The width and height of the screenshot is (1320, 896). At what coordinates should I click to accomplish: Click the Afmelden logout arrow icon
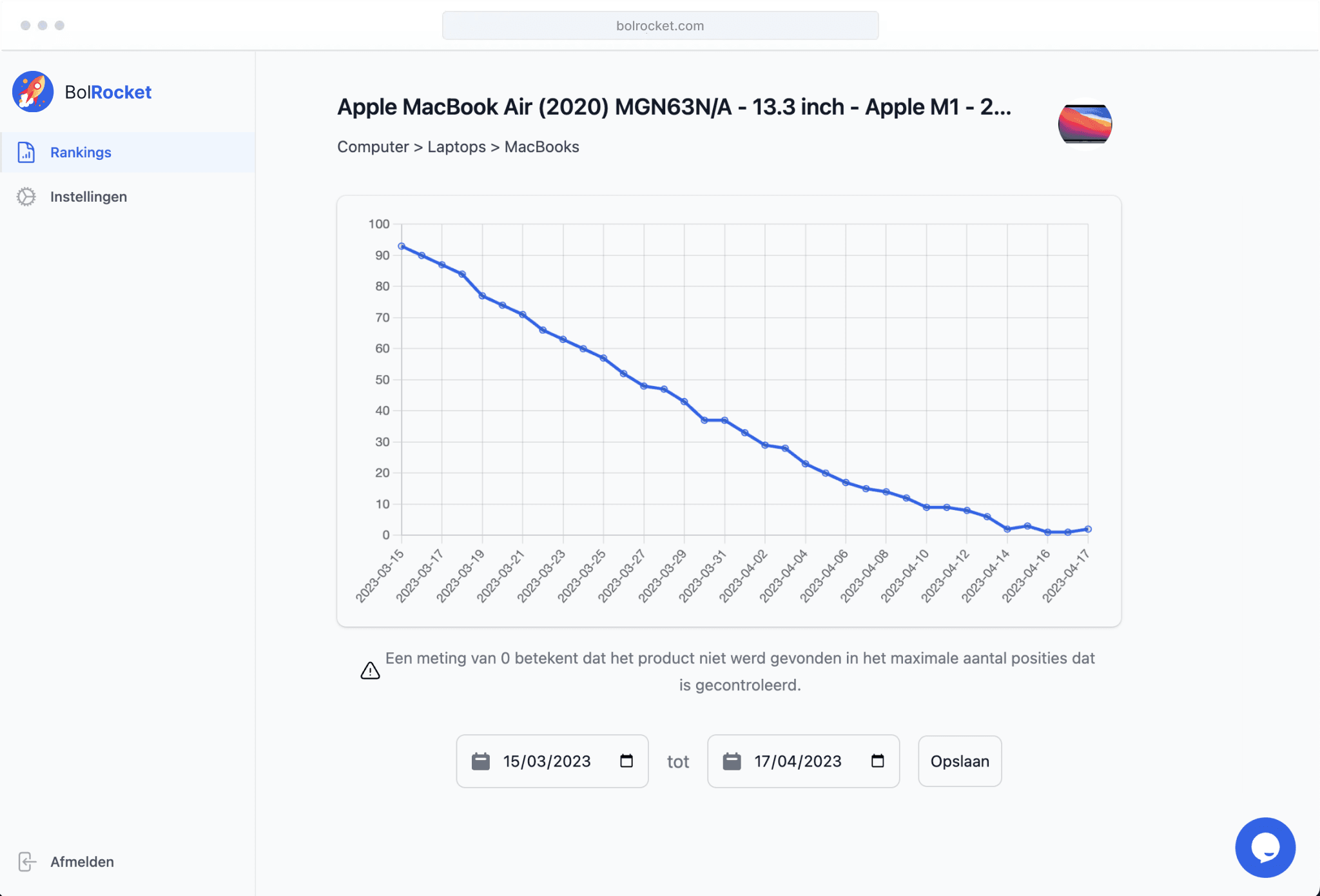[x=27, y=862]
